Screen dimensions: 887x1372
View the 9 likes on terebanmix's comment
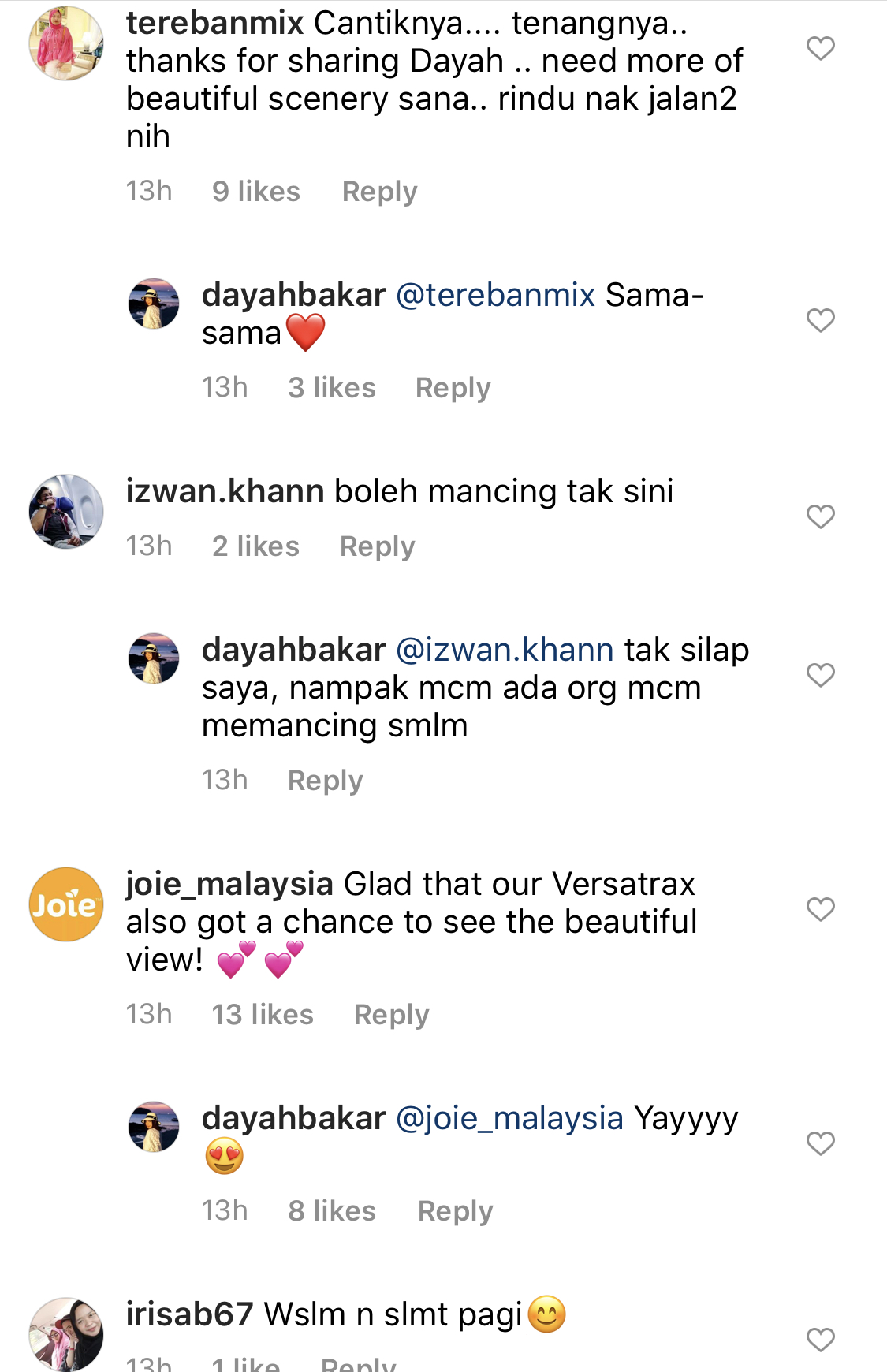point(256,192)
